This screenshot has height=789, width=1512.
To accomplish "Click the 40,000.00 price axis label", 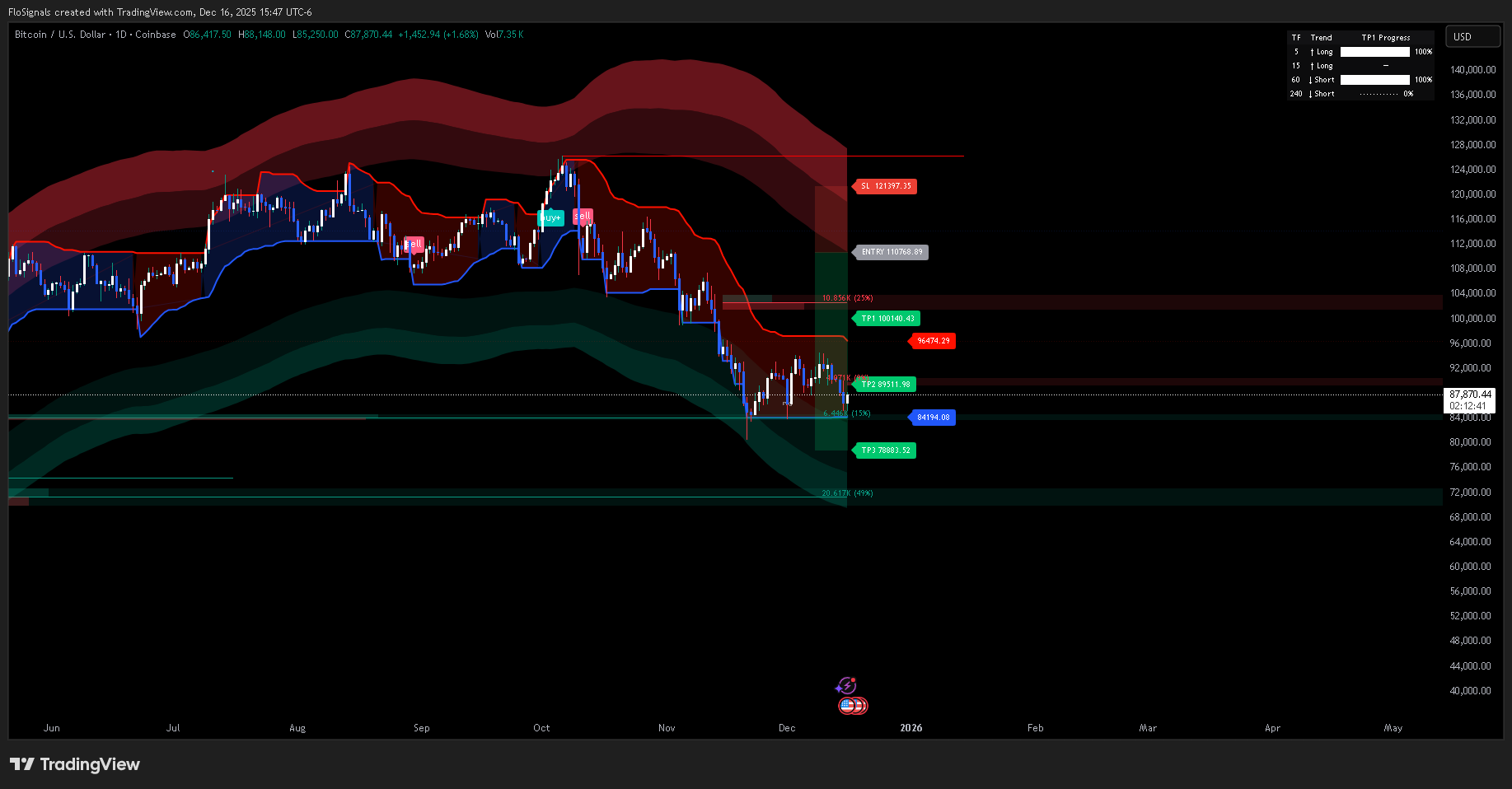I will tap(1471, 691).
